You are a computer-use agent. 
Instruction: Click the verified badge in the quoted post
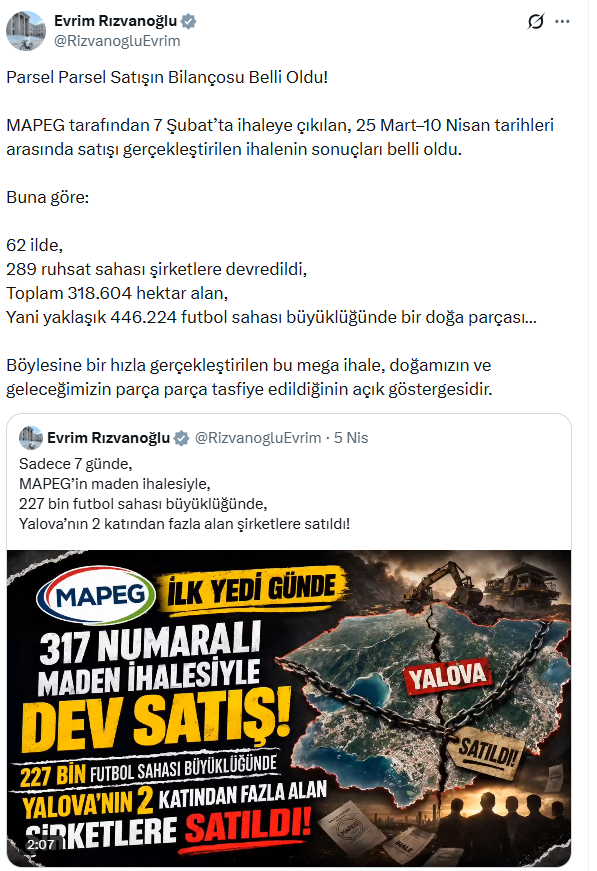coord(181,438)
